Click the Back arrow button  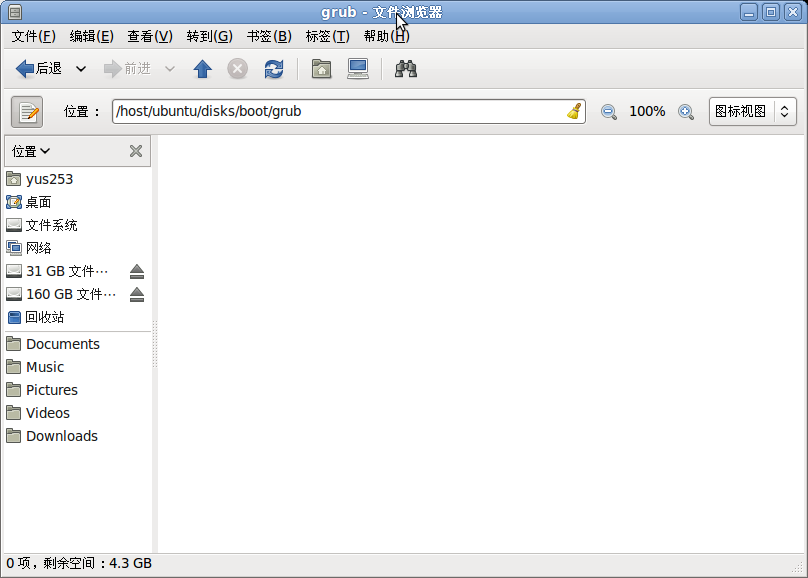tap(39, 69)
